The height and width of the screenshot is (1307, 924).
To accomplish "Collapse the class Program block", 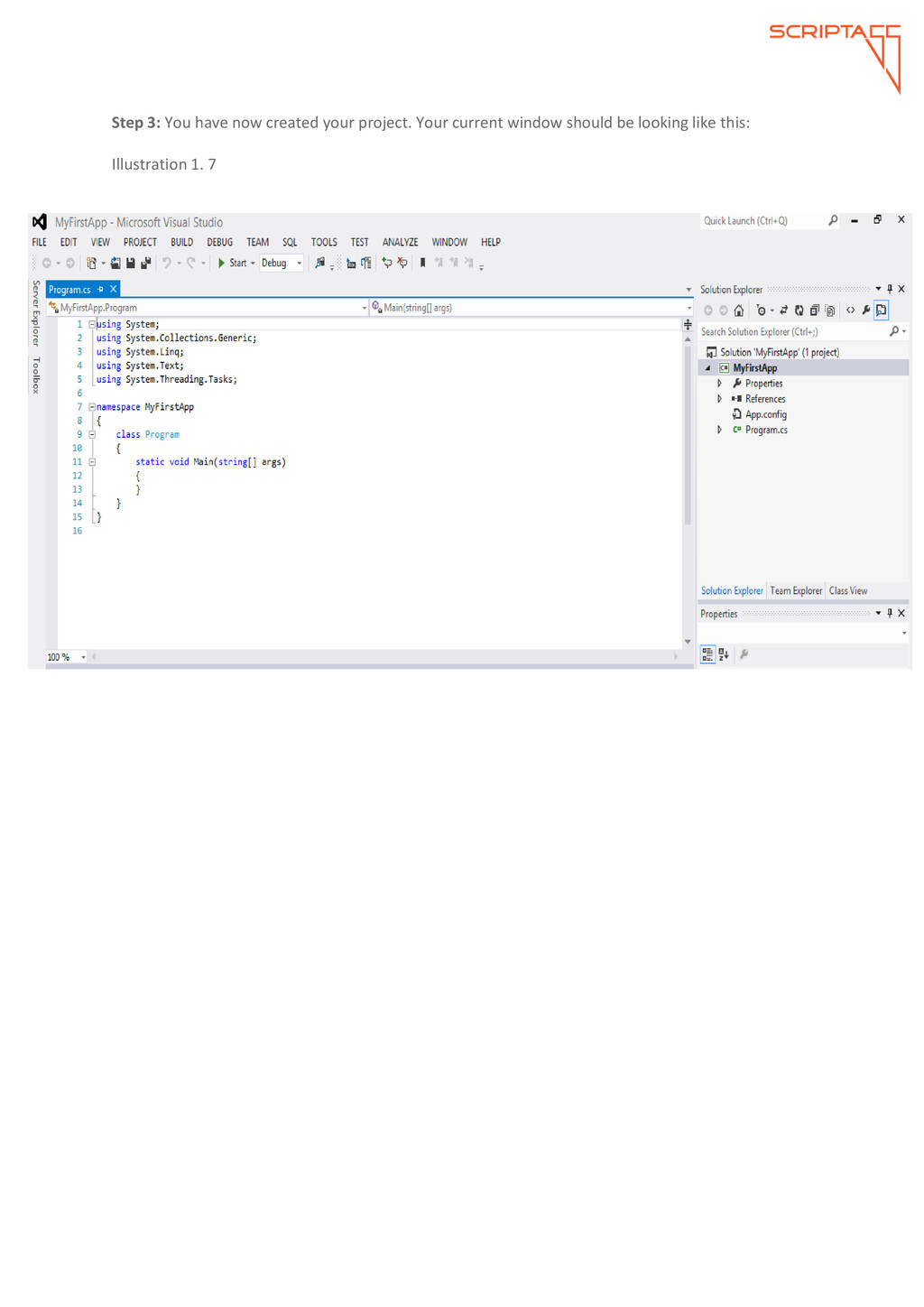I will point(92,434).
